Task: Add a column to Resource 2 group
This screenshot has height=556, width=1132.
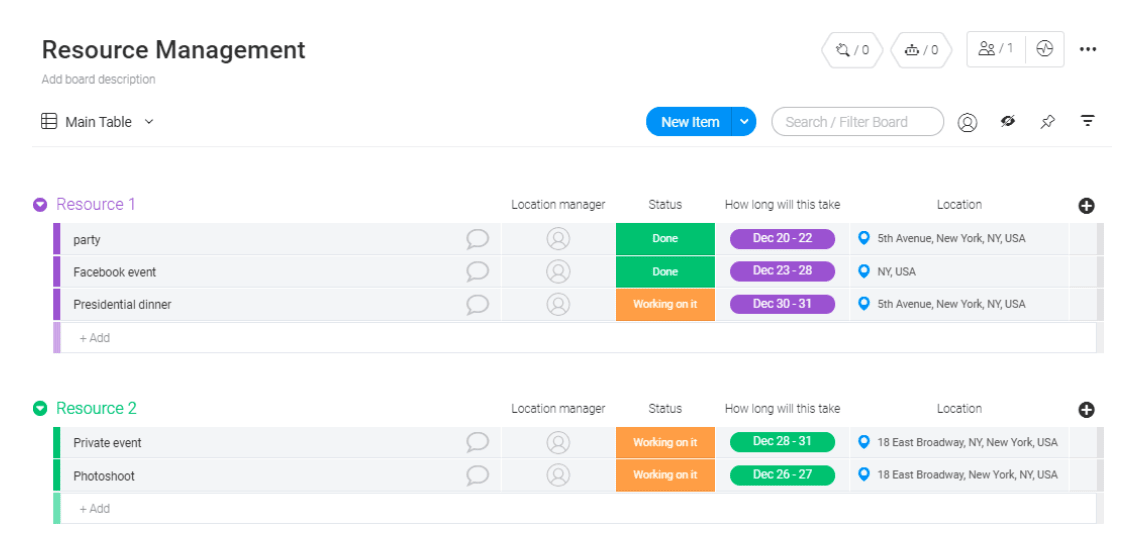Action: (1087, 410)
